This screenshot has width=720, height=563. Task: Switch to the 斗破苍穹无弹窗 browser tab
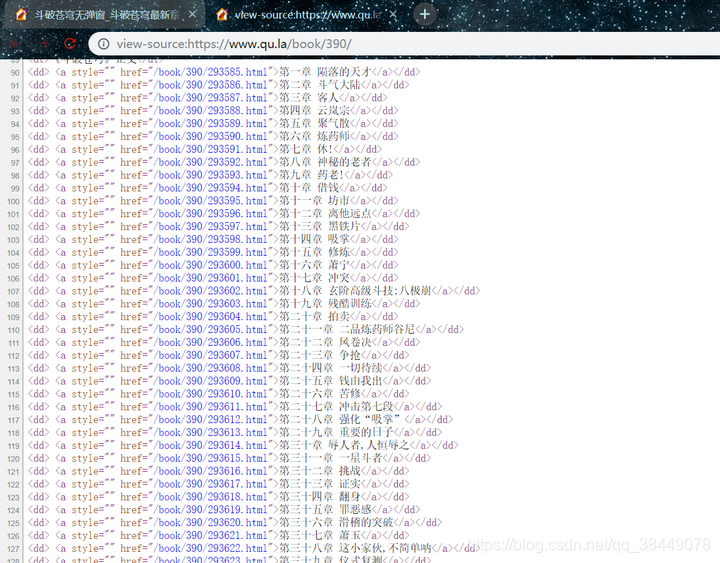coord(104,15)
